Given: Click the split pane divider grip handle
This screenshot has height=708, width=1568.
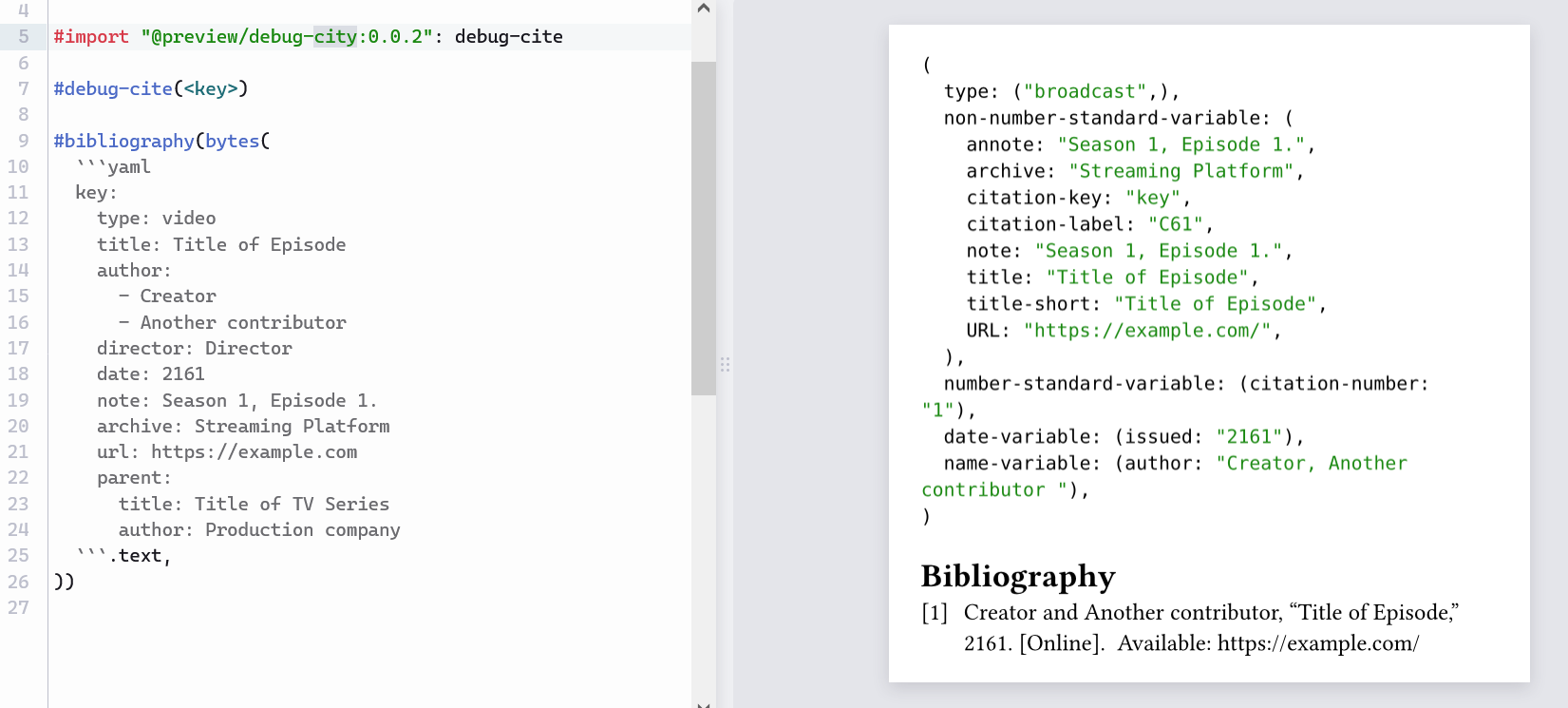Looking at the screenshot, I should (725, 365).
